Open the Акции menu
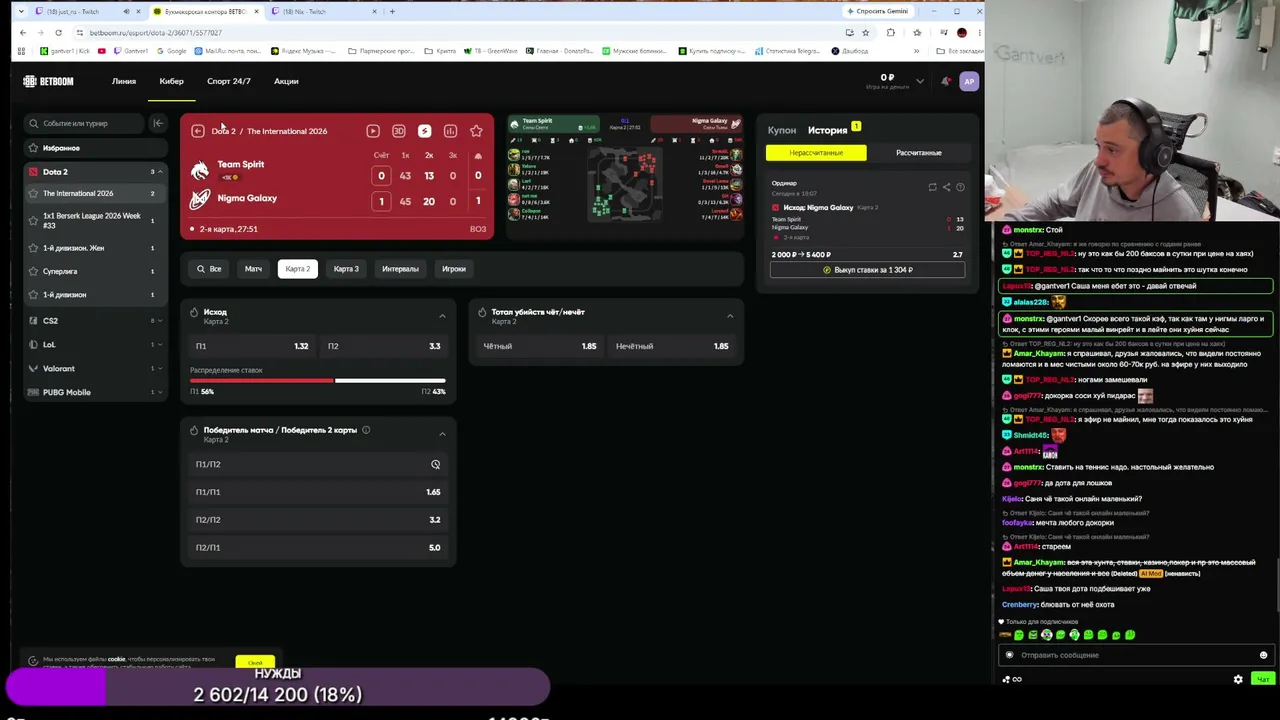The height and width of the screenshot is (720, 1280). tap(286, 81)
